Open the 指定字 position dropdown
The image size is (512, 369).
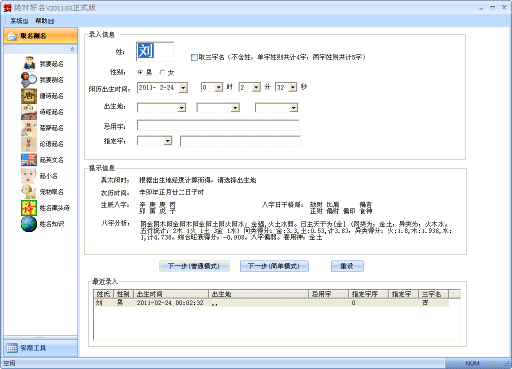168,141
